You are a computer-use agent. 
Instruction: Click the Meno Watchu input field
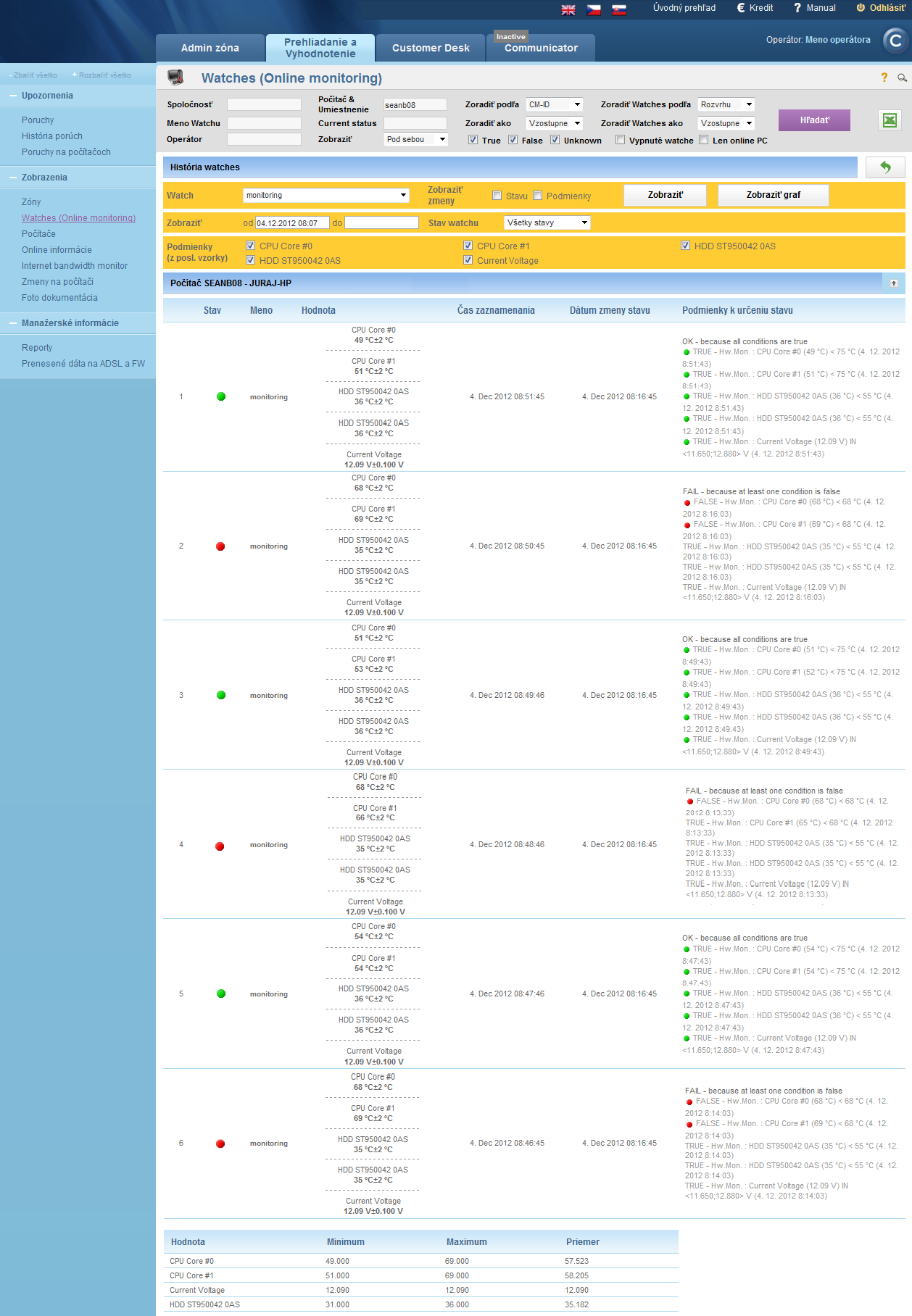click(x=264, y=123)
